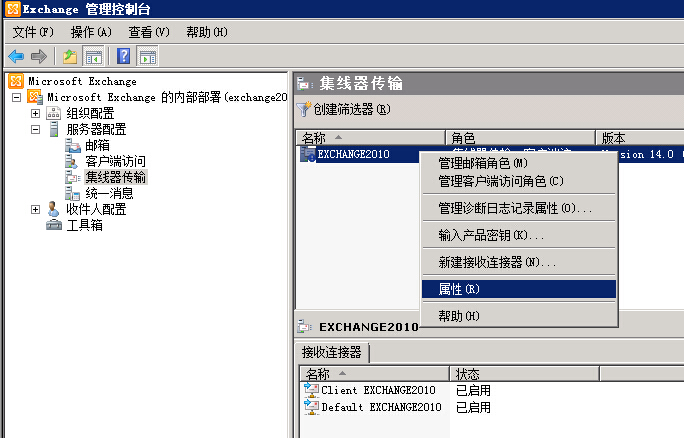Click the Forward arrow toolbar icon
Viewport: 684px width, 438px height.
(x=38, y=56)
